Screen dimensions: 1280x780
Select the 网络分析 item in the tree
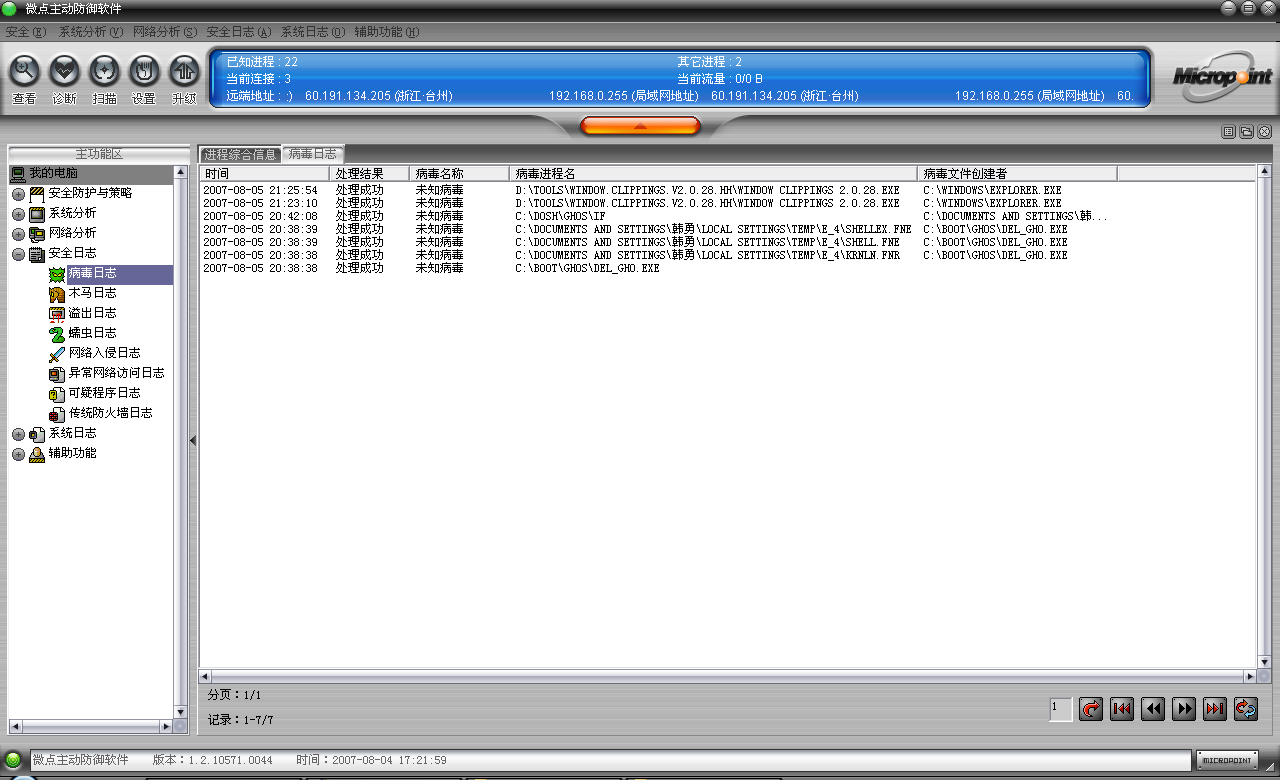pyautogui.click(x=73, y=233)
